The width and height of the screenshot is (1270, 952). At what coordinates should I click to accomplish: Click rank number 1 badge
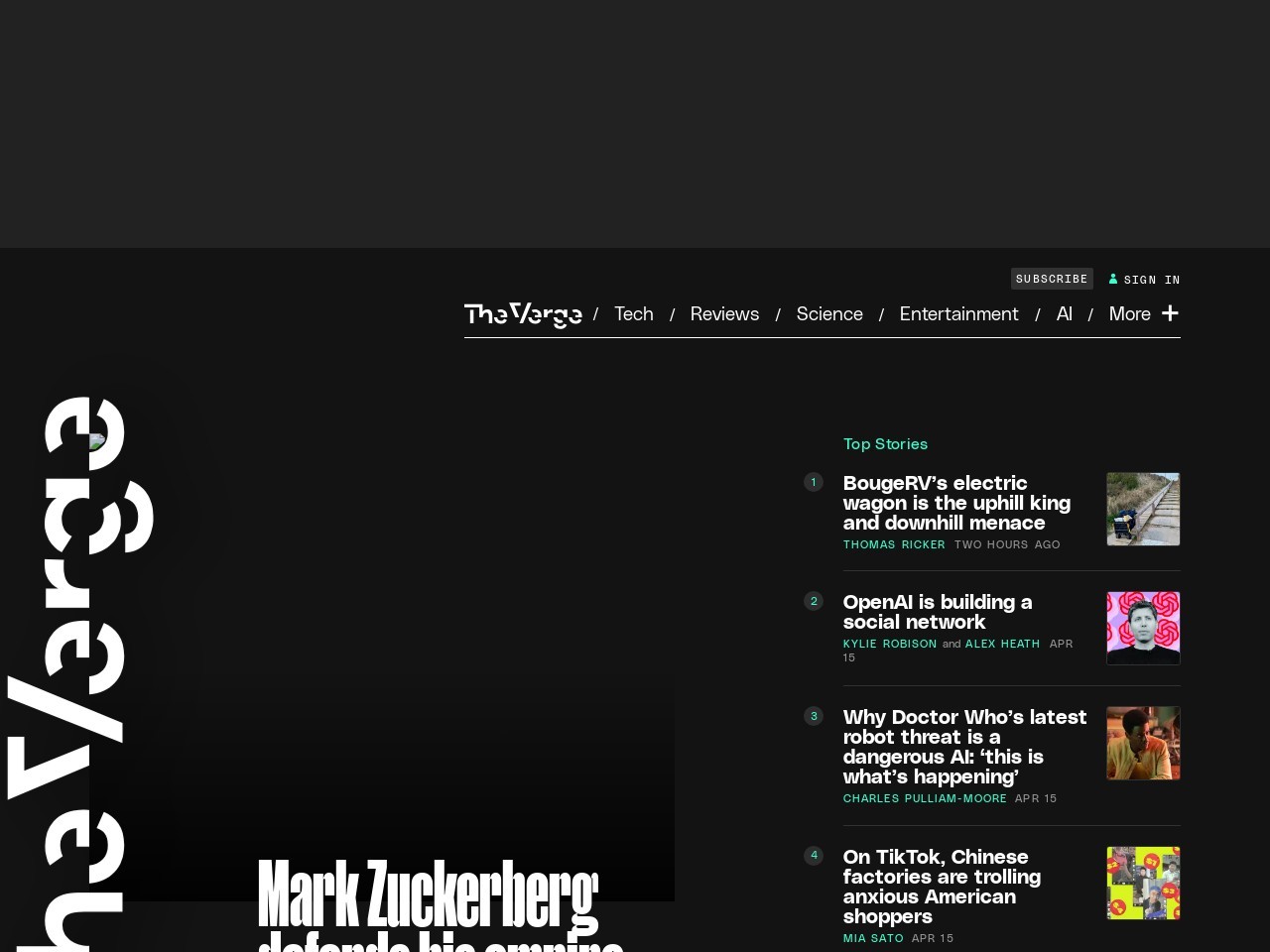pos(814,482)
